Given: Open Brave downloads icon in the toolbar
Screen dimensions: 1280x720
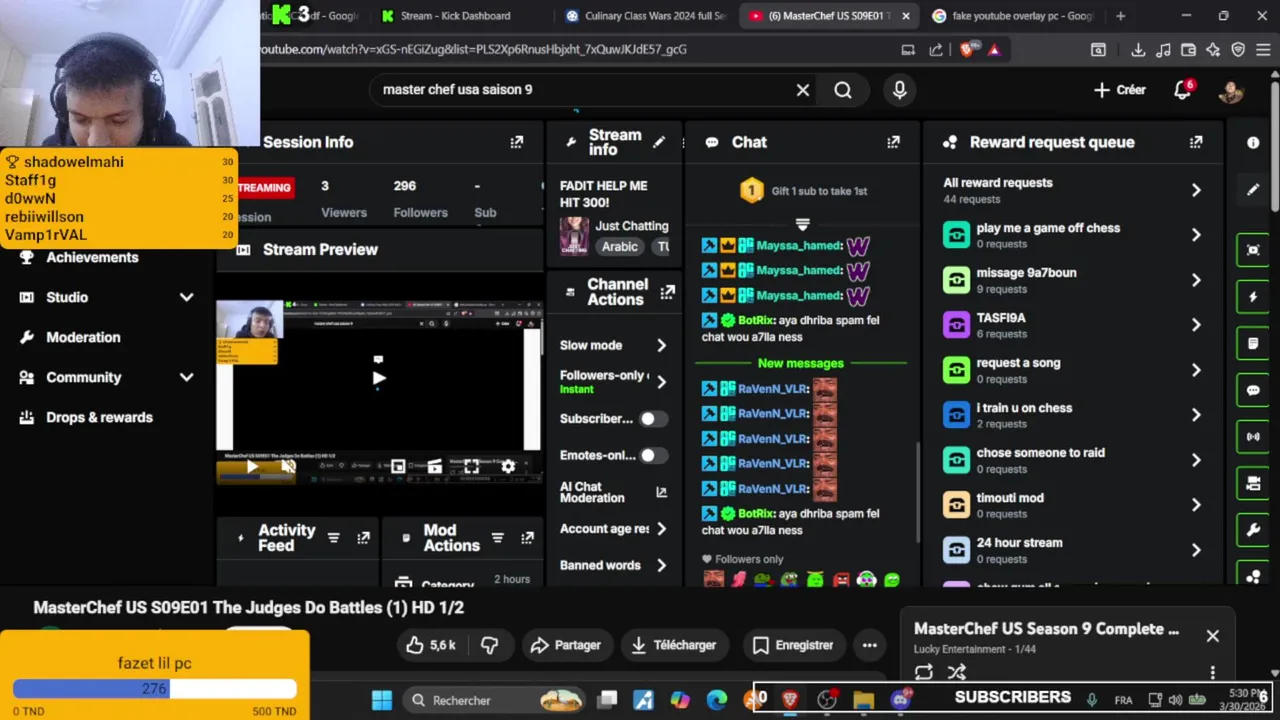Looking at the screenshot, I should [x=1138, y=50].
